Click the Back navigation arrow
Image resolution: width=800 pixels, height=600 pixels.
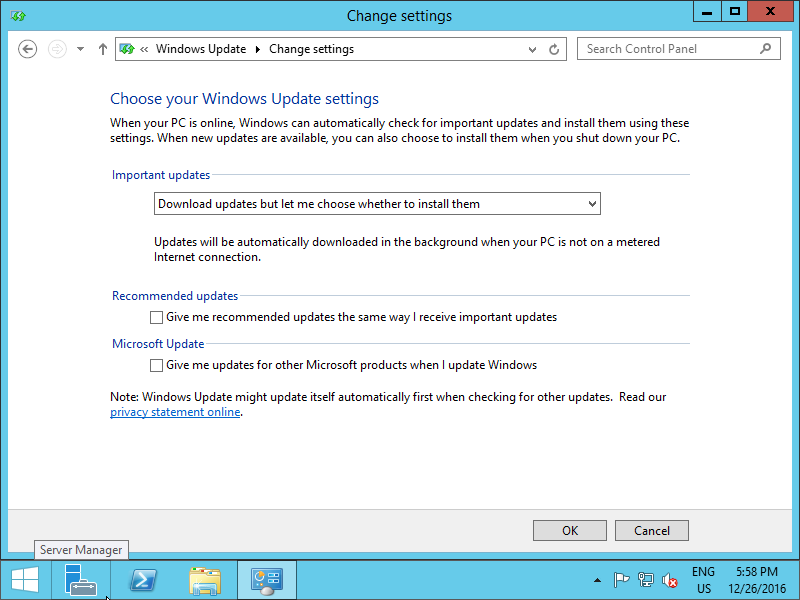tap(28, 49)
